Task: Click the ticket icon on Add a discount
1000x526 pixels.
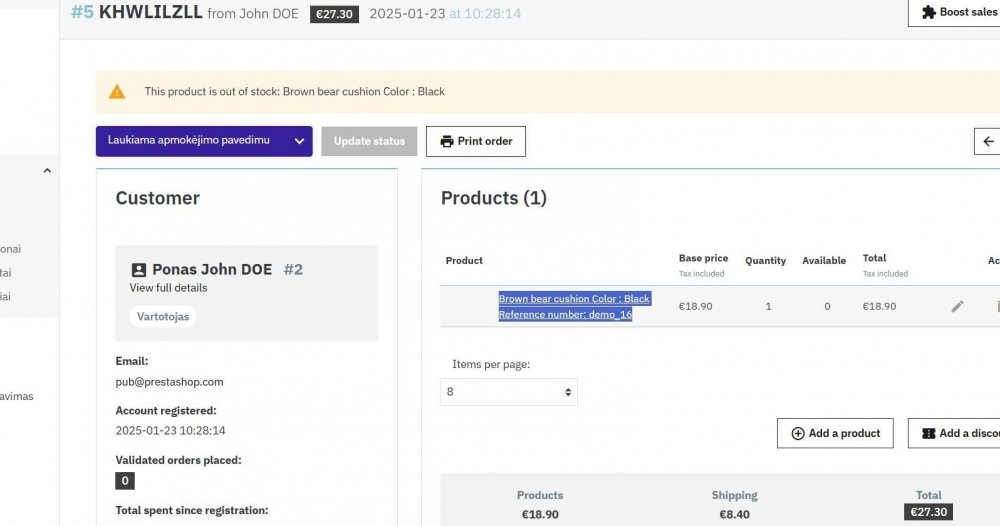Action: pos(928,433)
